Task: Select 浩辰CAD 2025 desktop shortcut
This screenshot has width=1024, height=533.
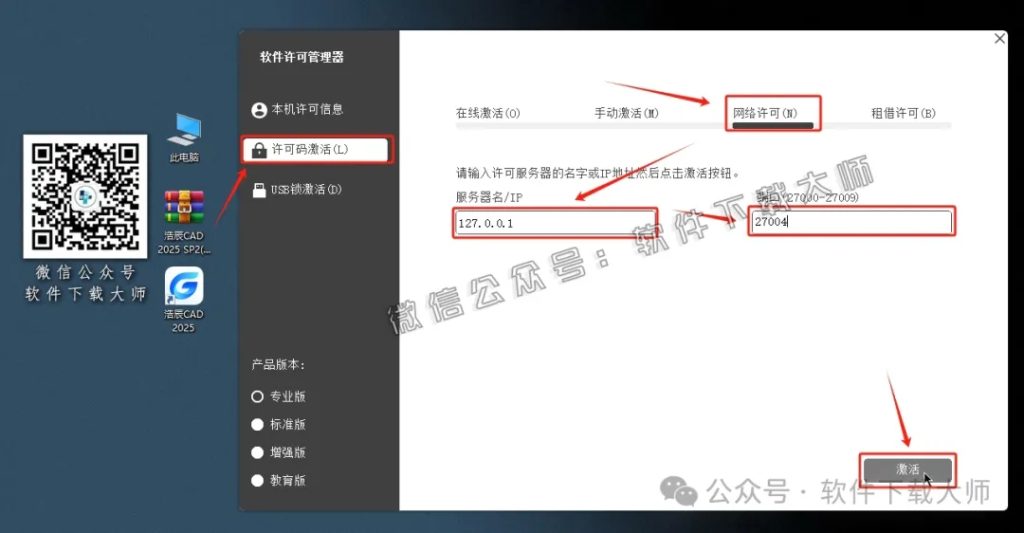Action: tap(184, 300)
